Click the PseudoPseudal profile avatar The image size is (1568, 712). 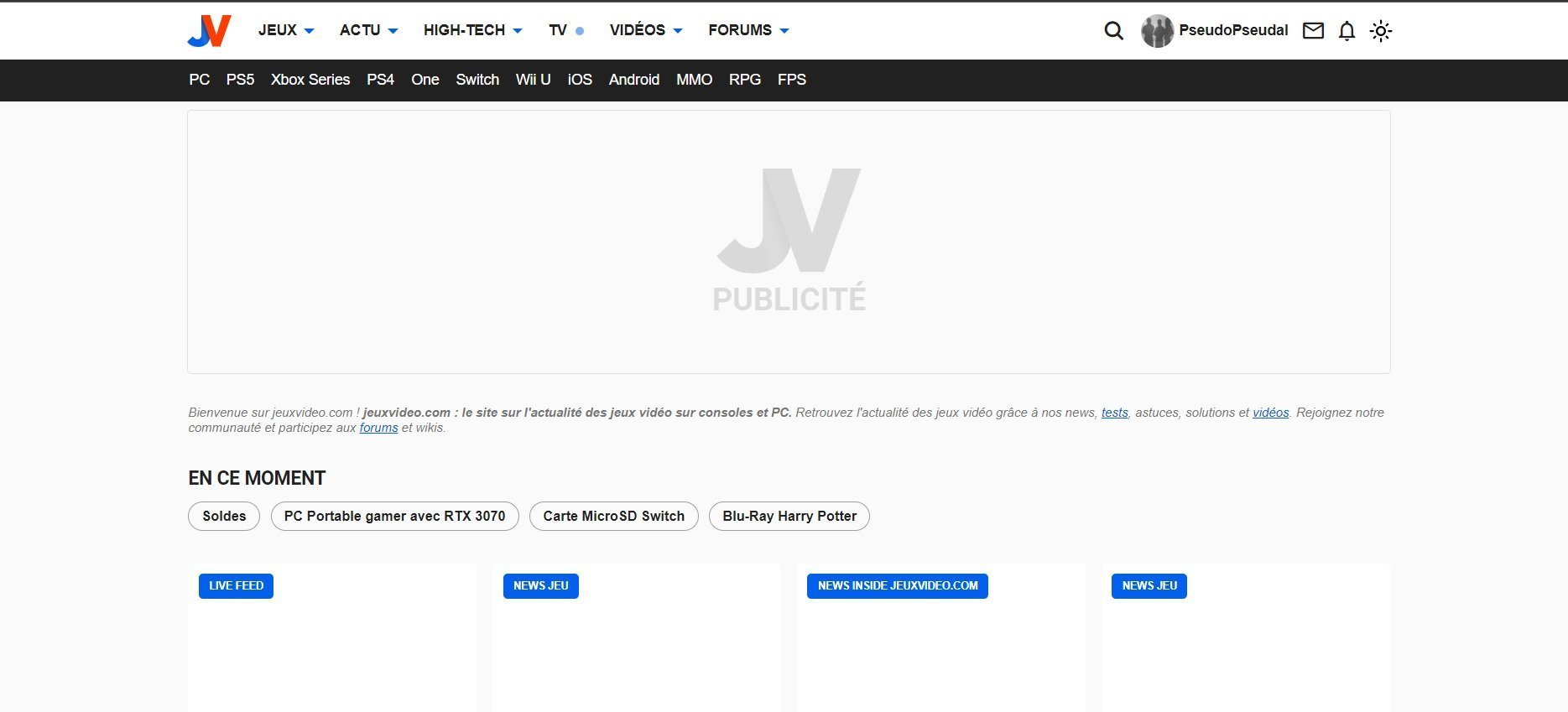[1157, 31]
